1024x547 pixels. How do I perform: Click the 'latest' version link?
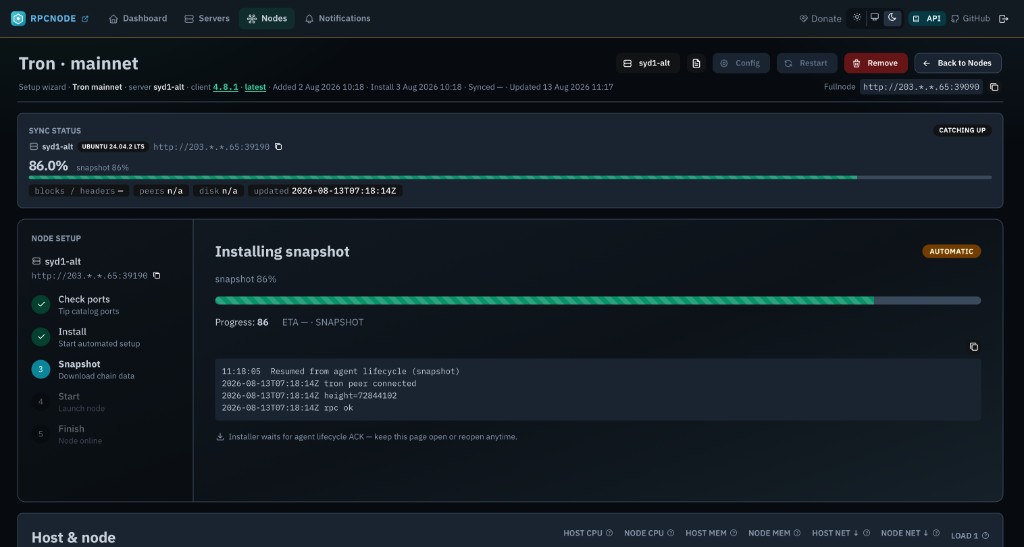tap(255, 87)
